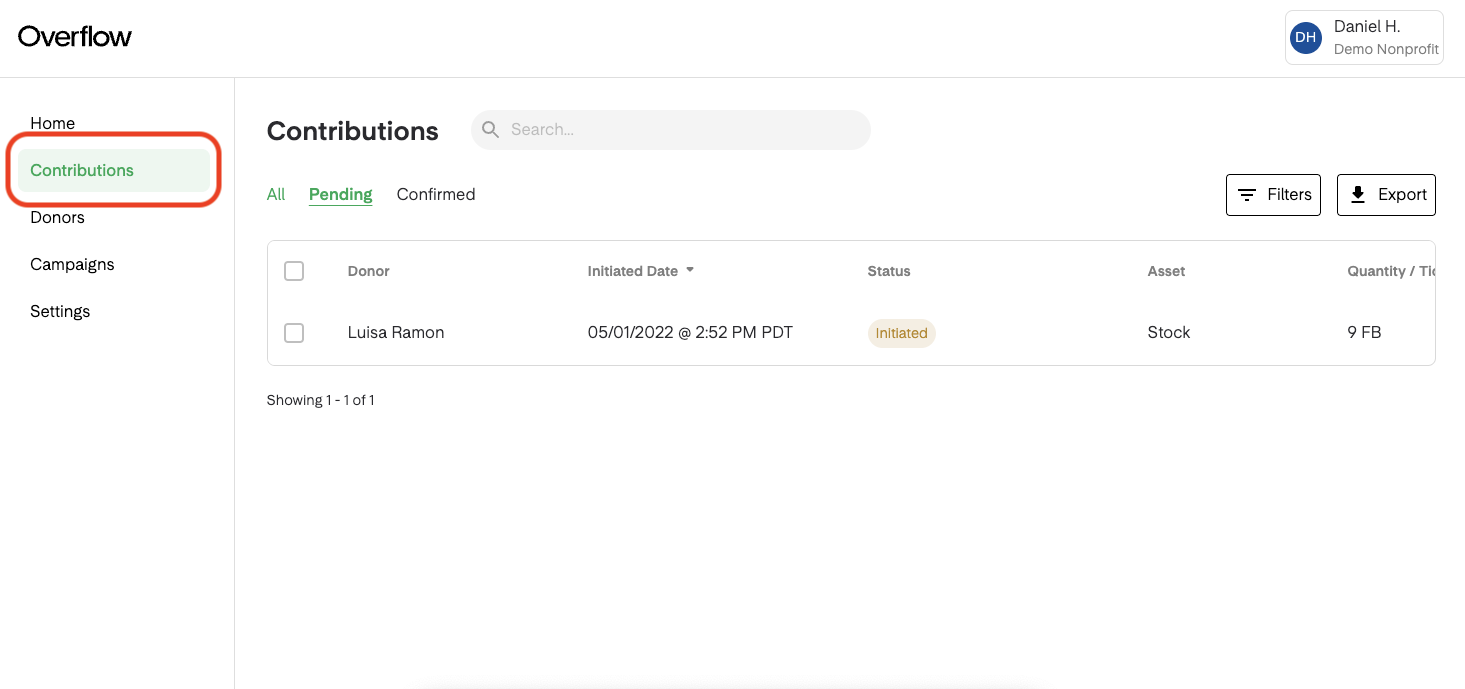Open the Luisa Ramon donor entry
Screen dimensions: 1465x689
(396, 332)
